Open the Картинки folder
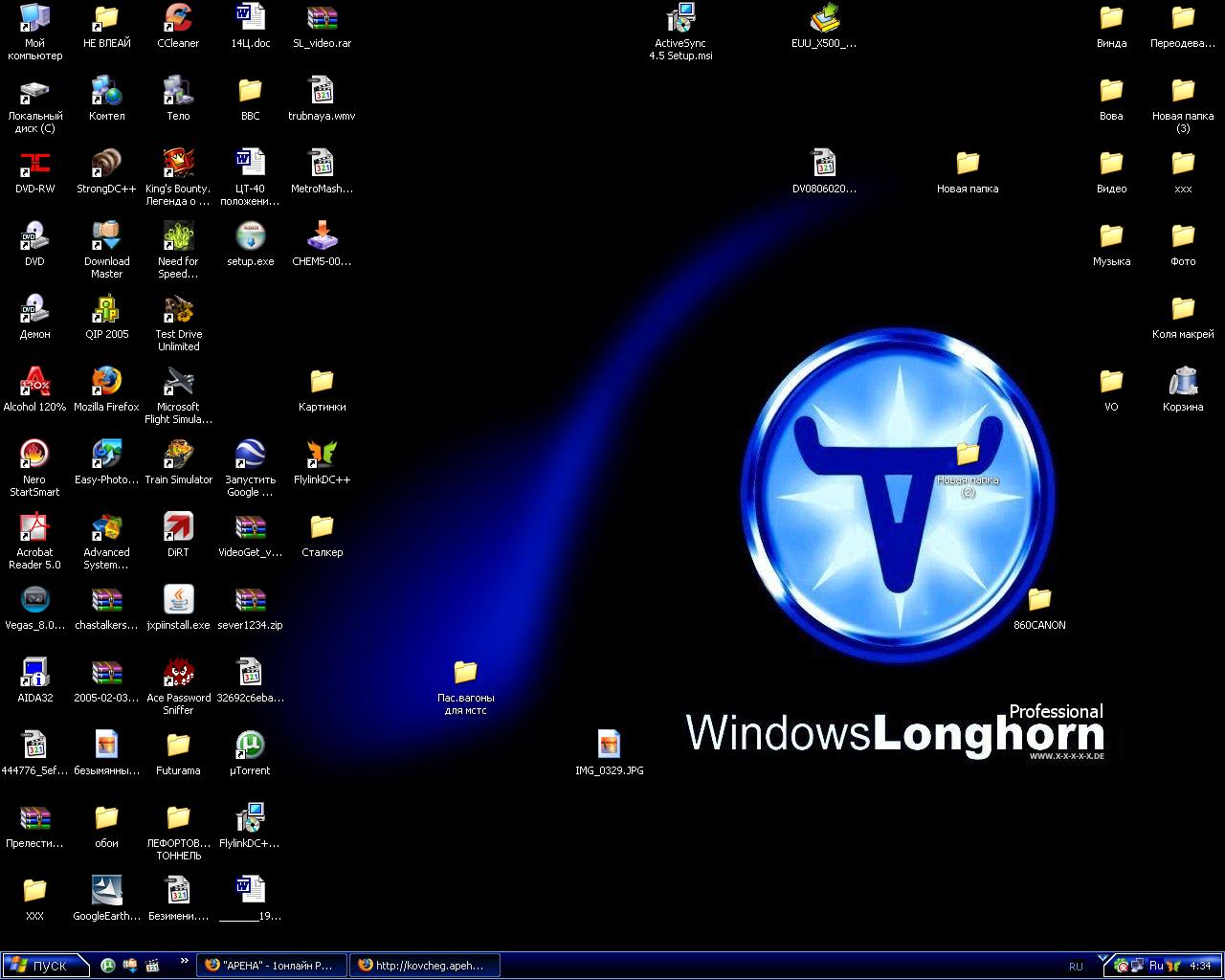Image resolution: width=1225 pixels, height=980 pixels. 322,389
